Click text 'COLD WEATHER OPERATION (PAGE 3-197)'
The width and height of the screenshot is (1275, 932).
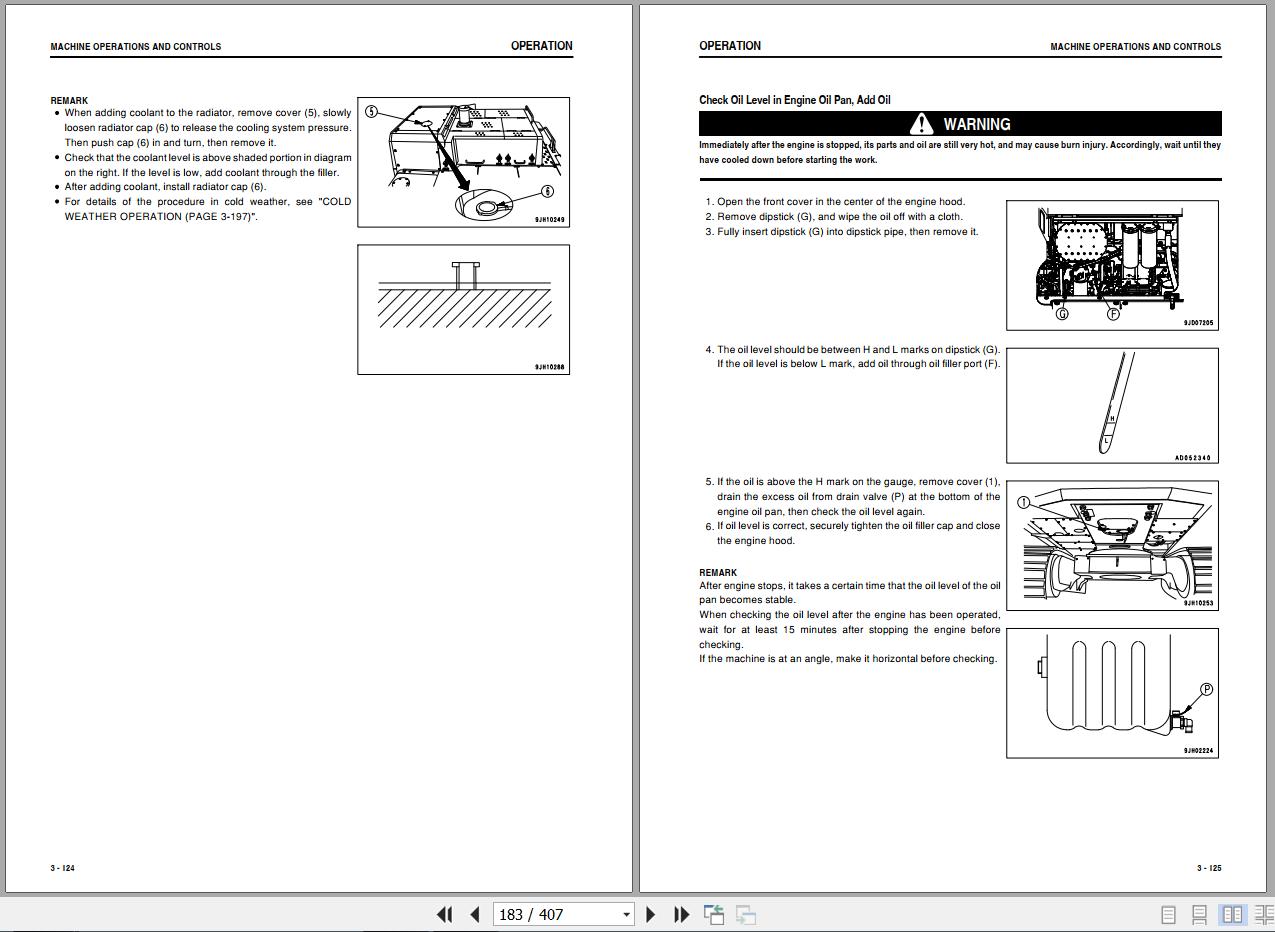pos(208,209)
